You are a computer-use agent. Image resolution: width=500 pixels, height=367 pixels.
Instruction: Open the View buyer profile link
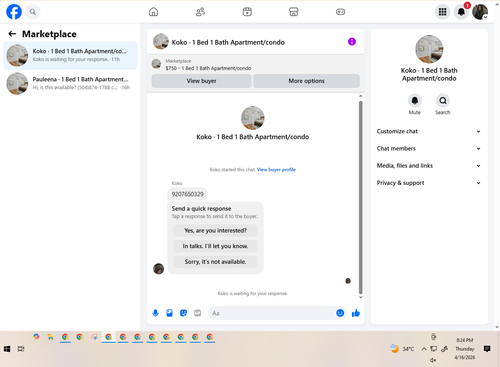[276, 170]
